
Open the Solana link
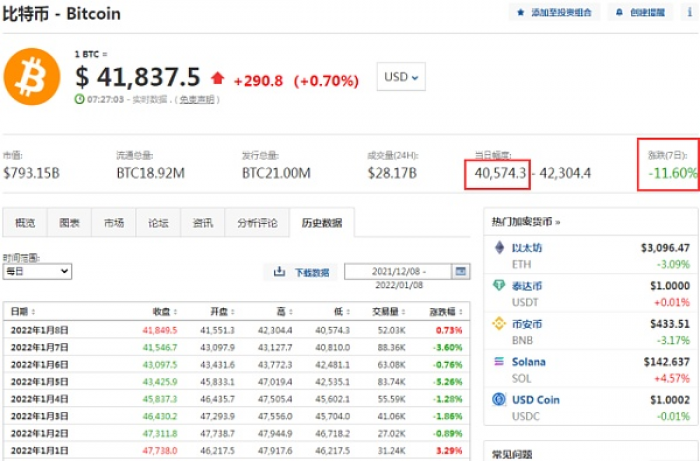click(529, 361)
